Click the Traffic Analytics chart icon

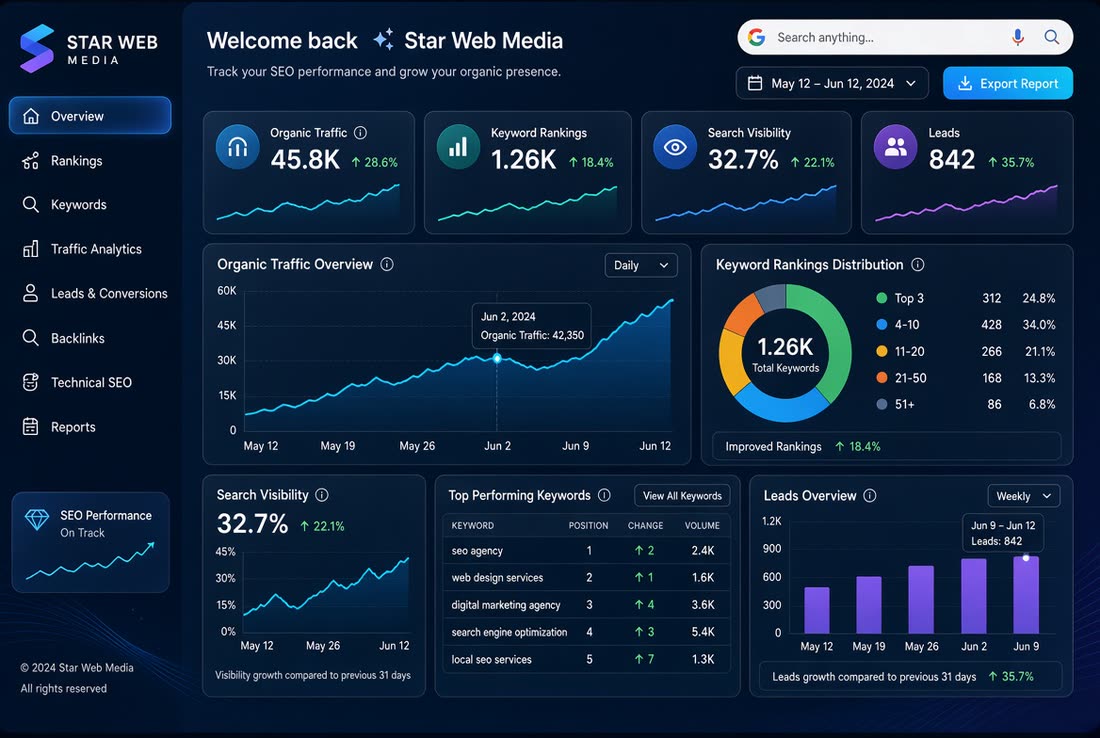click(x=30, y=248)
